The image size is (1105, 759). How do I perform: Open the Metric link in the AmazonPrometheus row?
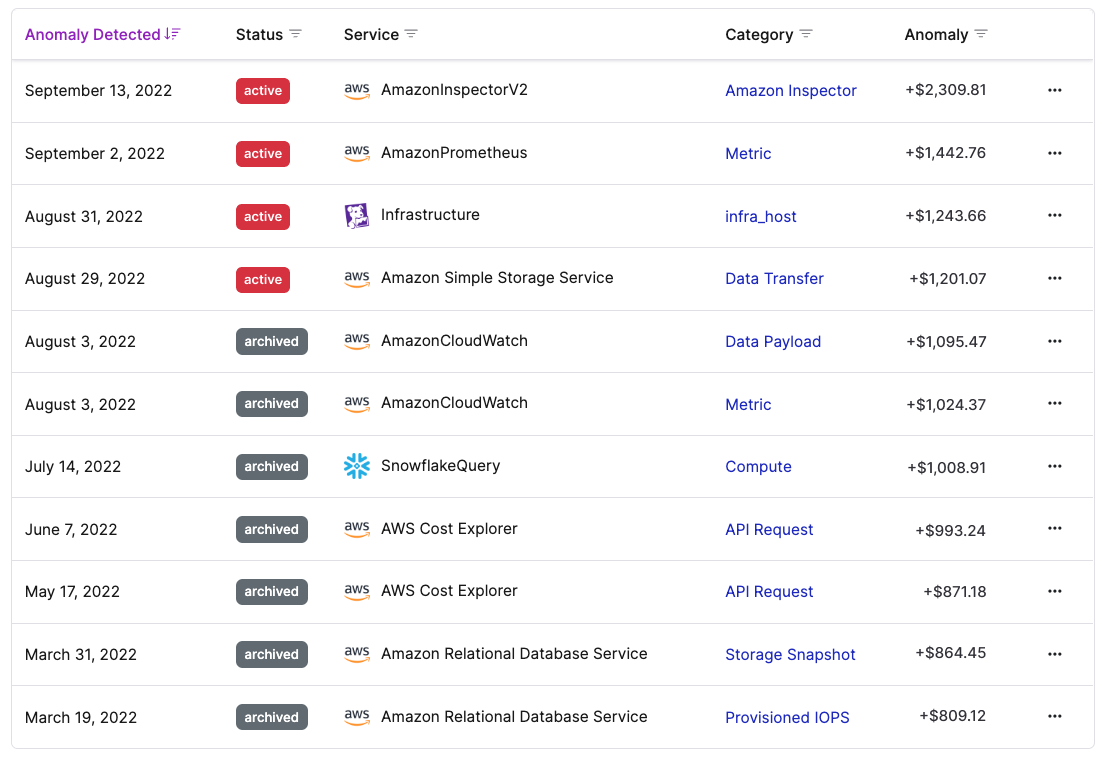pyautogui.click(x=748, y=154)
